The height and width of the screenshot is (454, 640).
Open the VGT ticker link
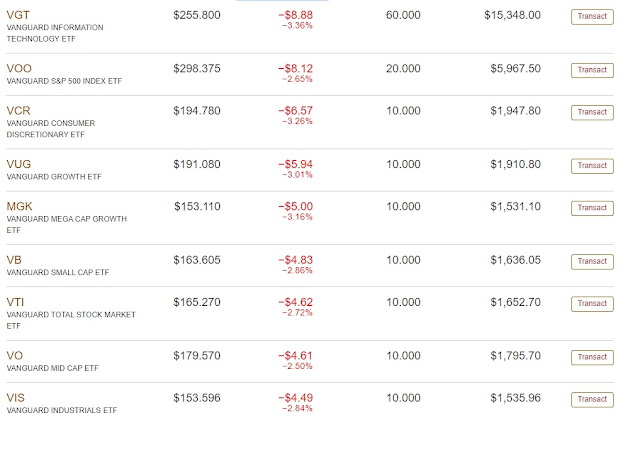(18, 15)
